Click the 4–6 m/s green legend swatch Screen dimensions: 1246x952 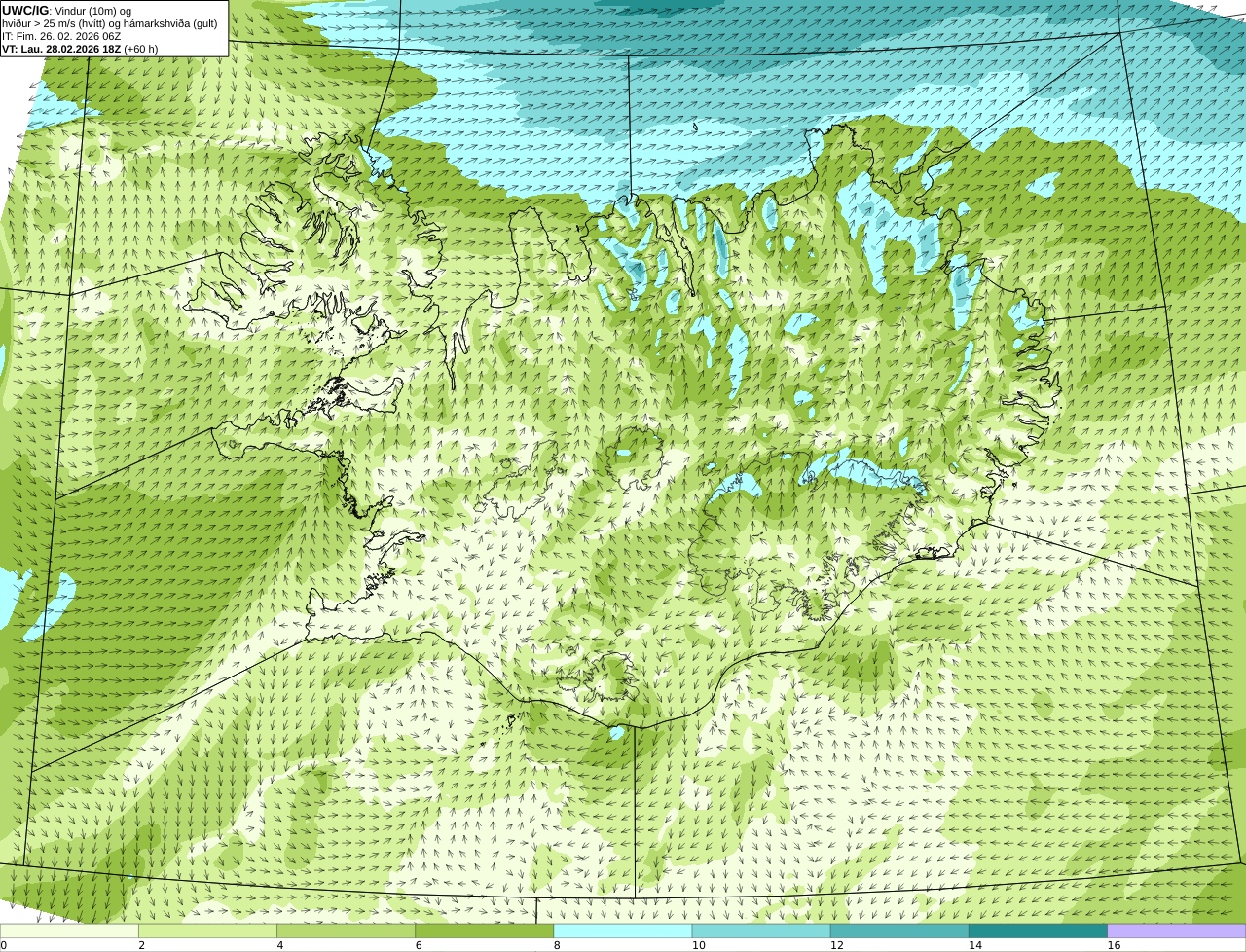[346, 931]
